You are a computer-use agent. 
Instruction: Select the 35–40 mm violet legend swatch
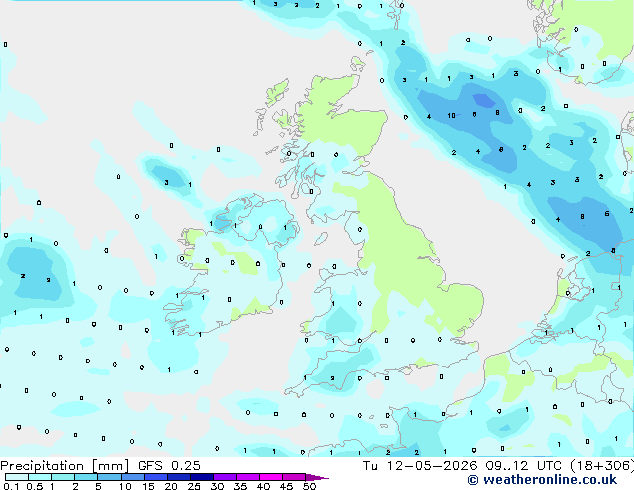pos(247,477)
